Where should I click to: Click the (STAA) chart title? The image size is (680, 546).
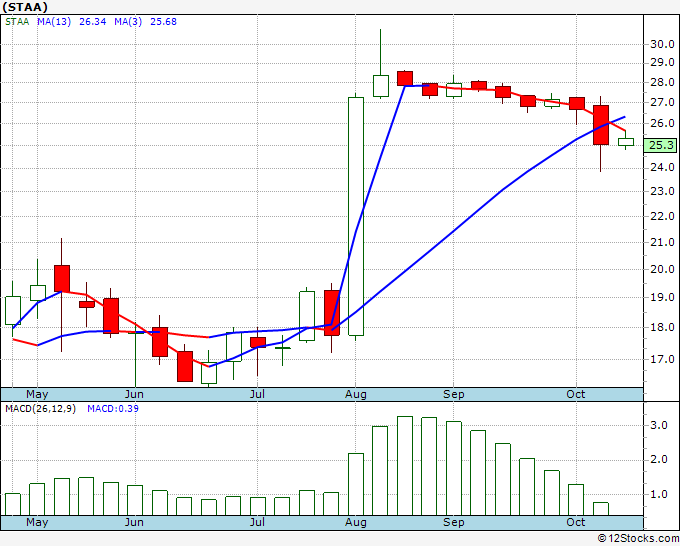25,7
